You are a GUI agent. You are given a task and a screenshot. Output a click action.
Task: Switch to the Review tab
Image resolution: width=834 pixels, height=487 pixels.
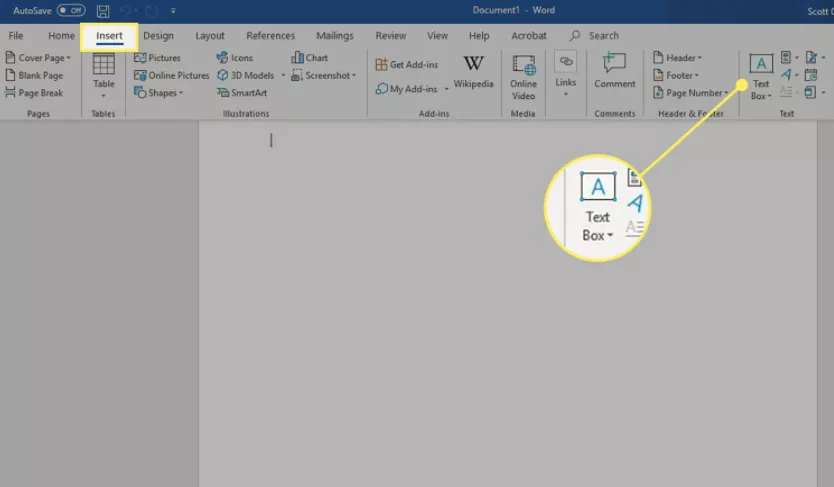click(x=390, y=36)
